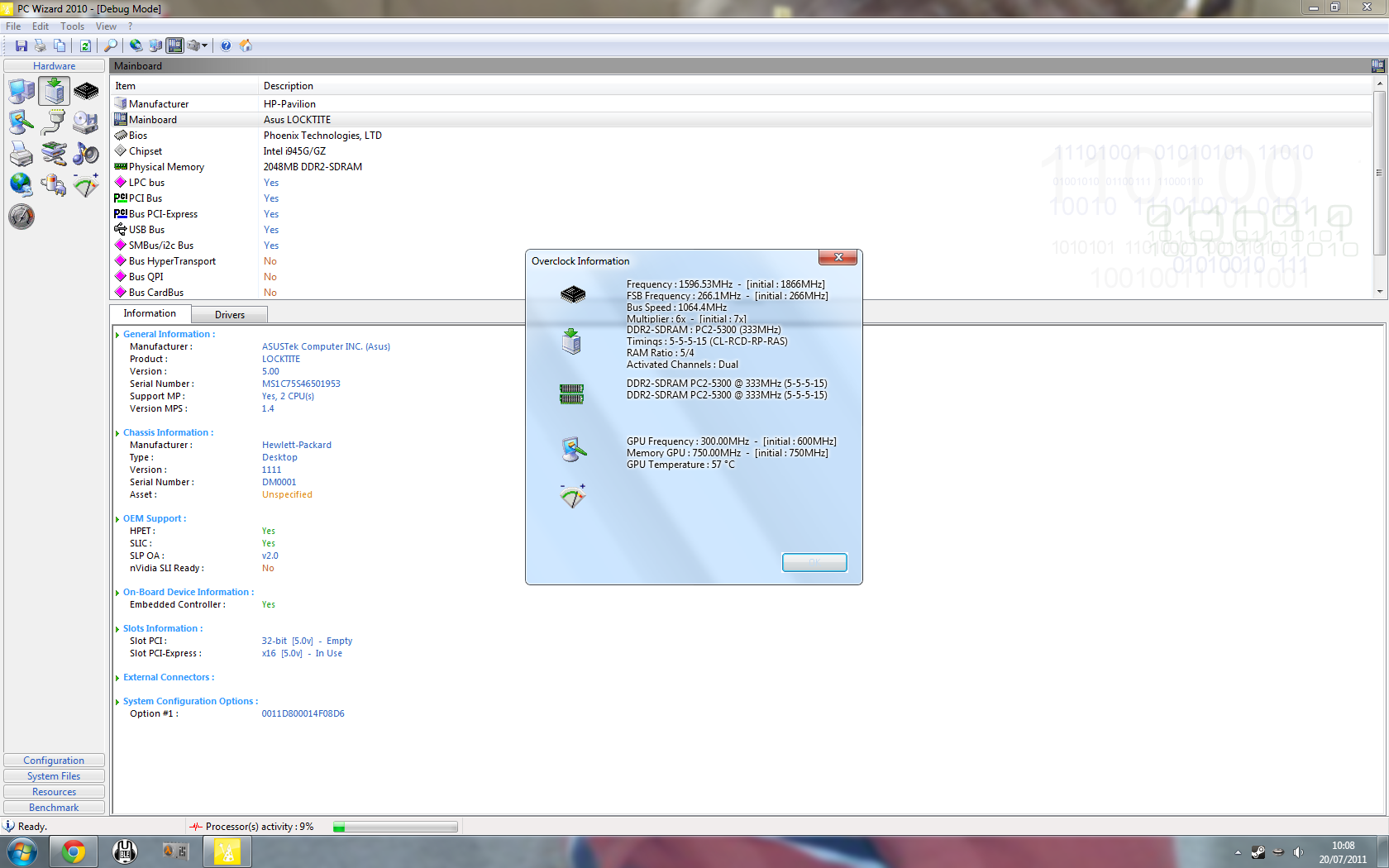Select the Power battery and plug icon

pos(54,184)
